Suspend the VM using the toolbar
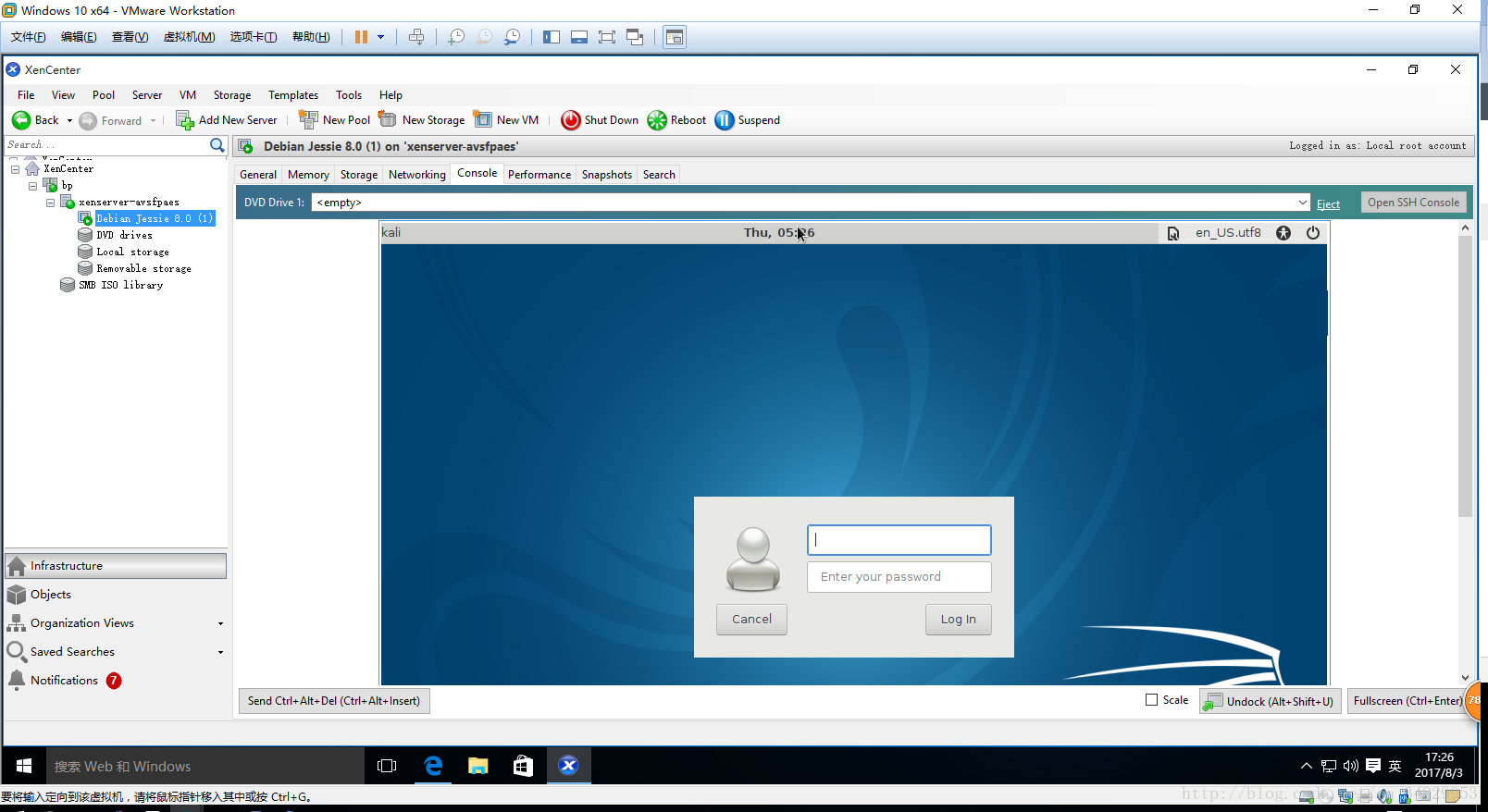The image size is (1488, 812). pyautogui.click(x=725, y=120)
